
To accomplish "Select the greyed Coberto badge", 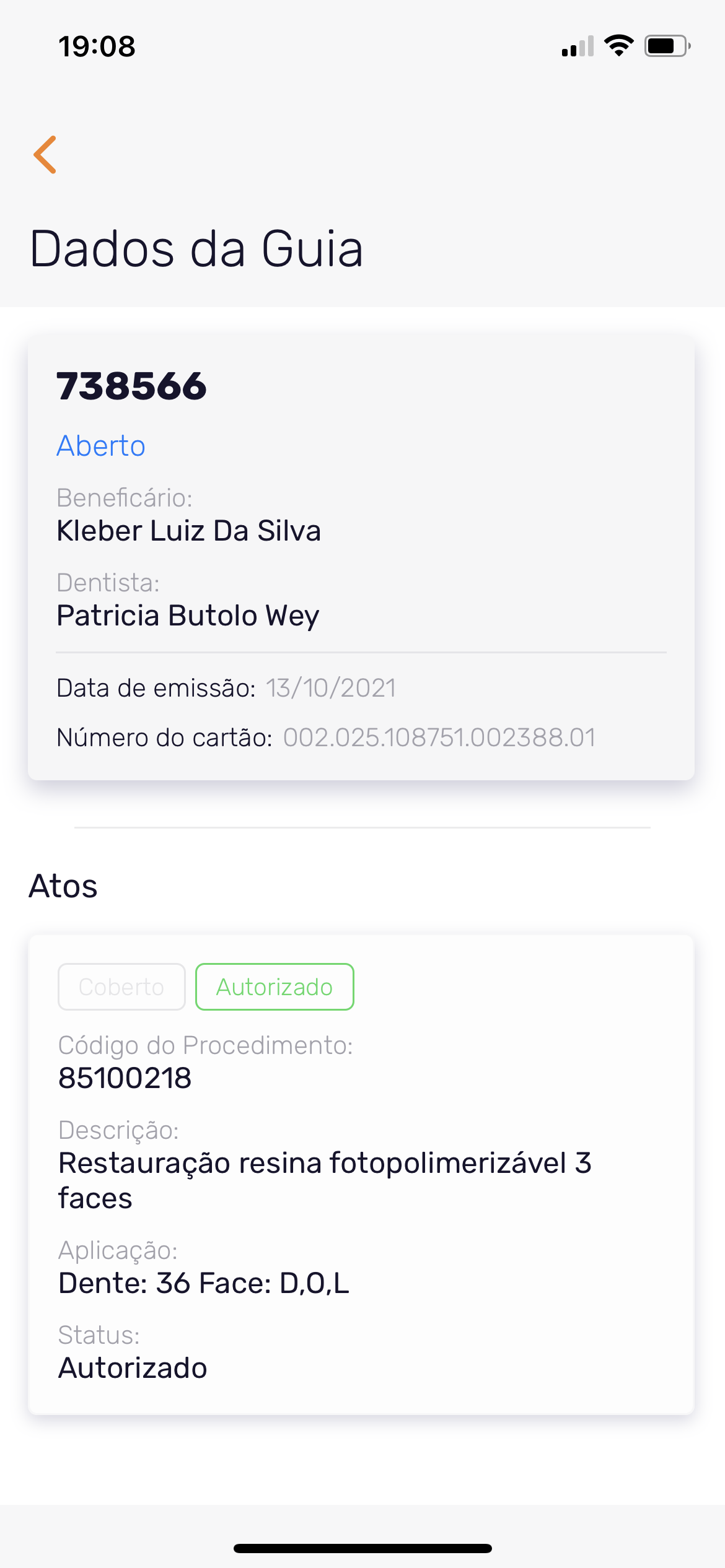I will pos(121,987).
